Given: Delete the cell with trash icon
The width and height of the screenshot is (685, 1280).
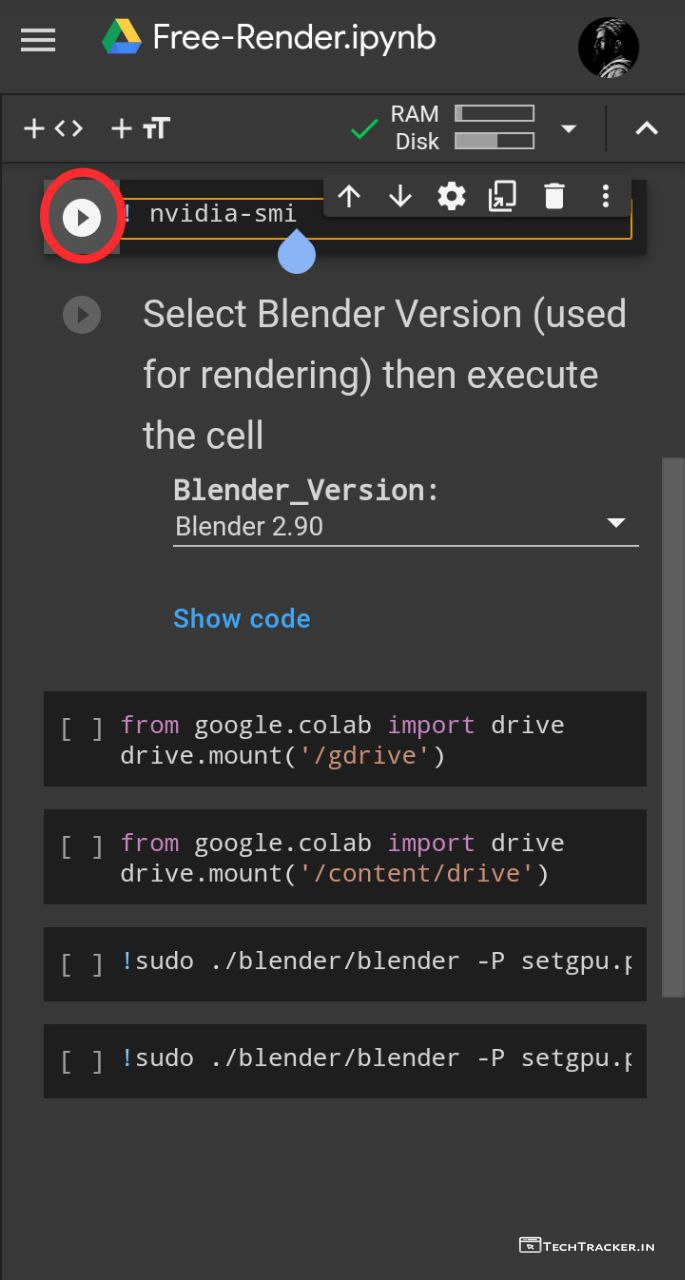Looking at the screenshot, I should point(554,196).
